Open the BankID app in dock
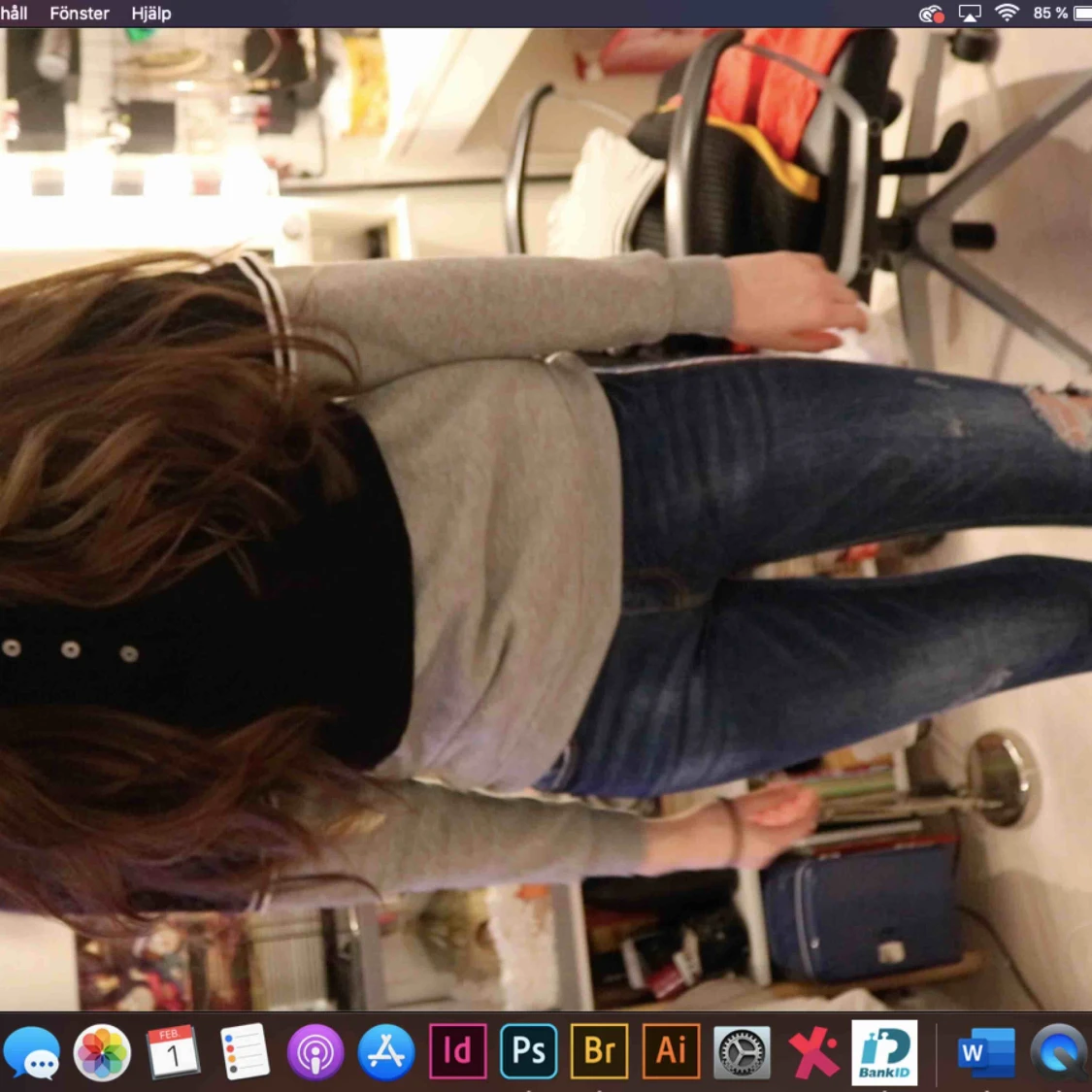The width and height of the screenshot is (1092, 1092). click(x=883, y=1051)
